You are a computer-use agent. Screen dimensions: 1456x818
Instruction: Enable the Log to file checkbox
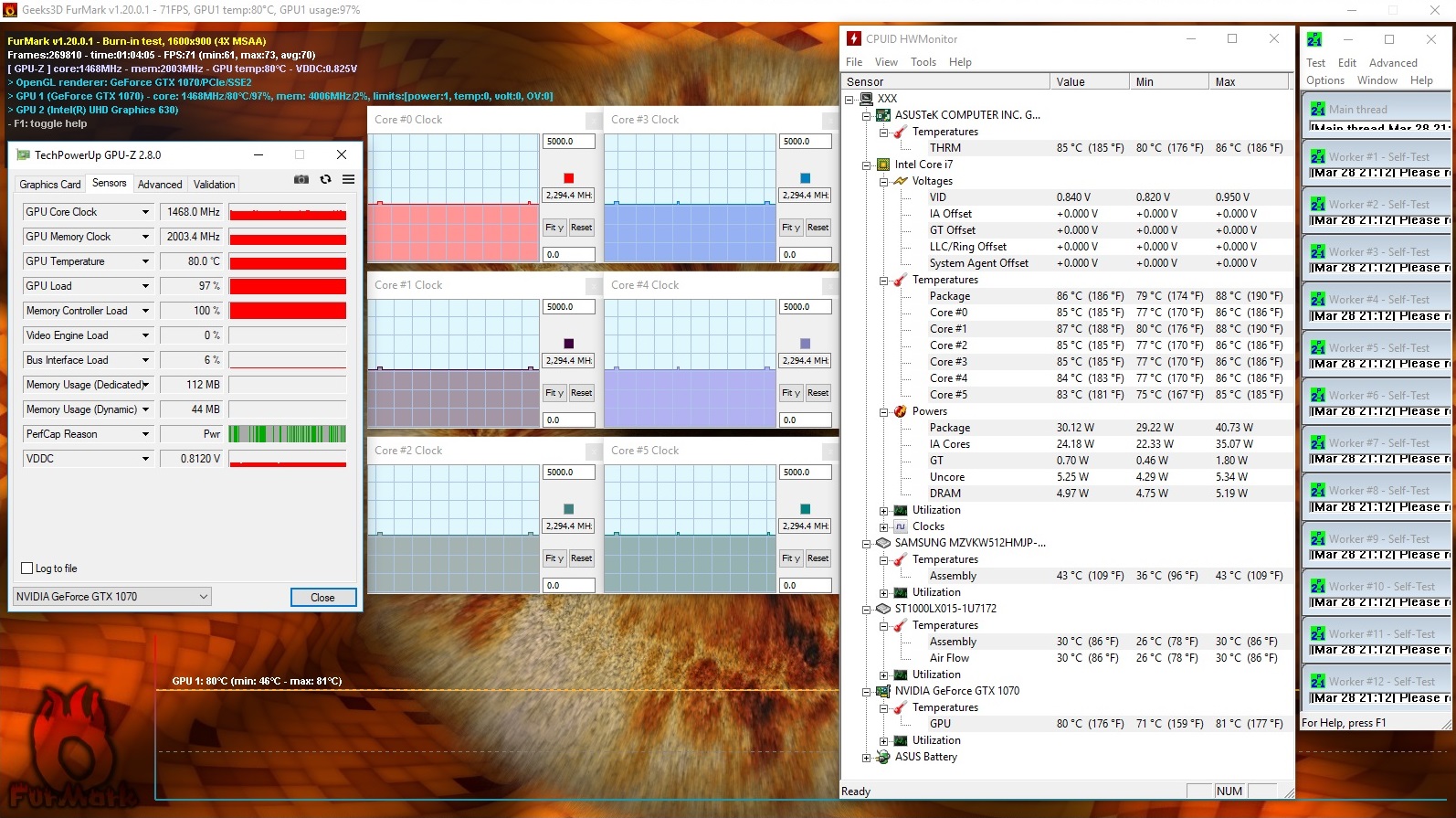point(27,568)
